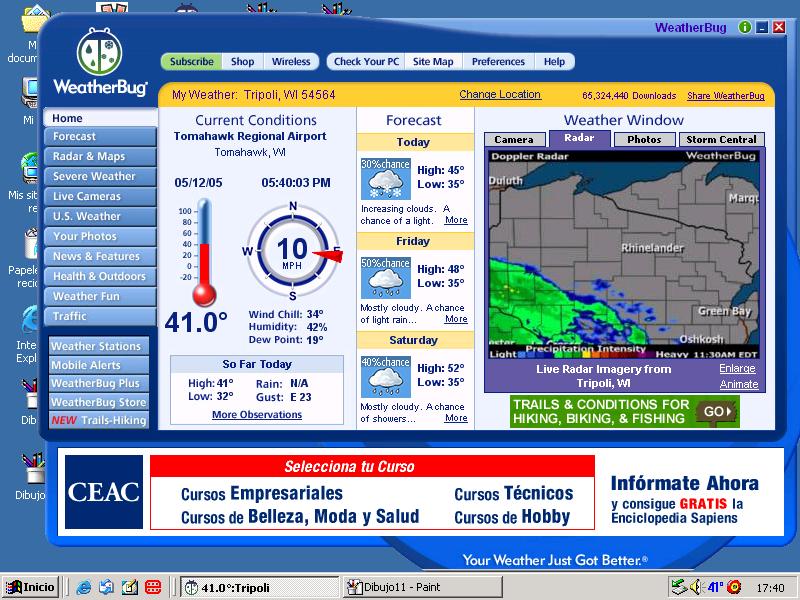
Task: Go to Home in the sidebar
Action: point(100,118)
